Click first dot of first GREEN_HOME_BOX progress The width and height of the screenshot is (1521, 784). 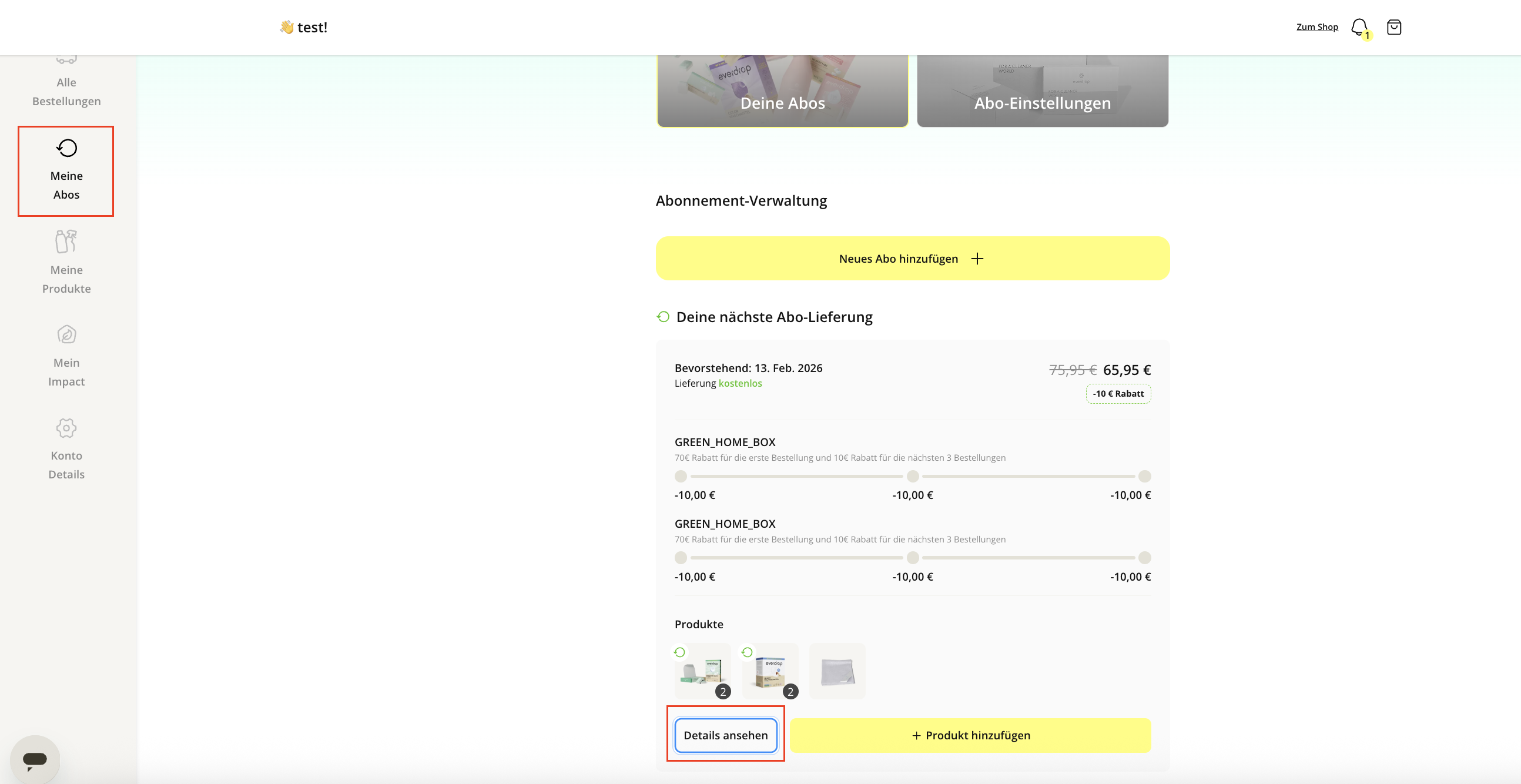(681, 476)
